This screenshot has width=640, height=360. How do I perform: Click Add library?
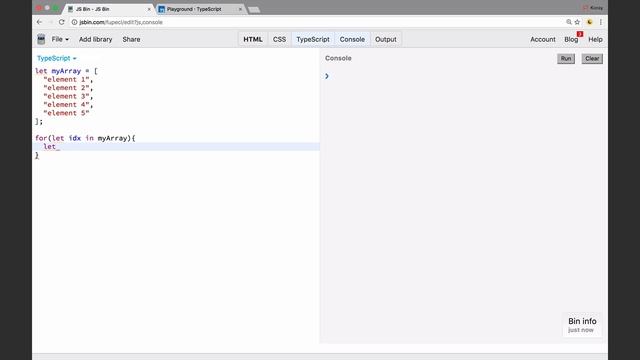click(96, 39)
